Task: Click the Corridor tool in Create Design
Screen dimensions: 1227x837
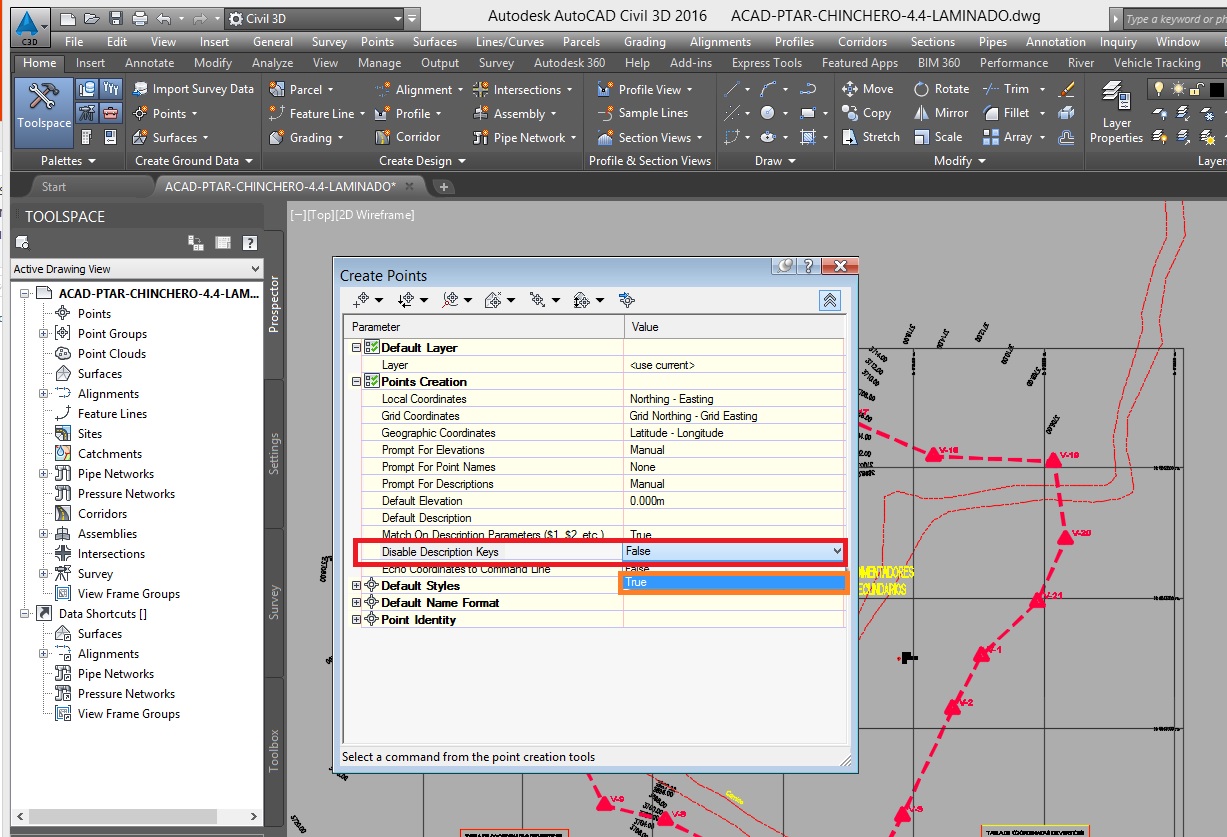Action: point(406,137)
